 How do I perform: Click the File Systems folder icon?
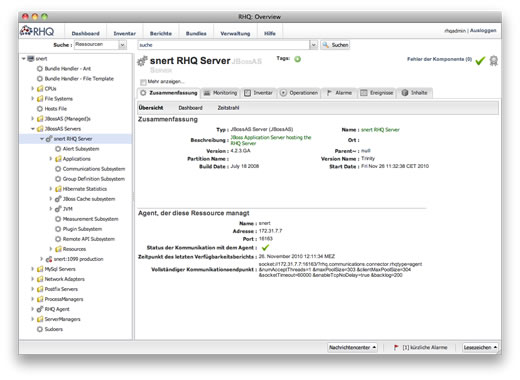[x=40, y=99]
